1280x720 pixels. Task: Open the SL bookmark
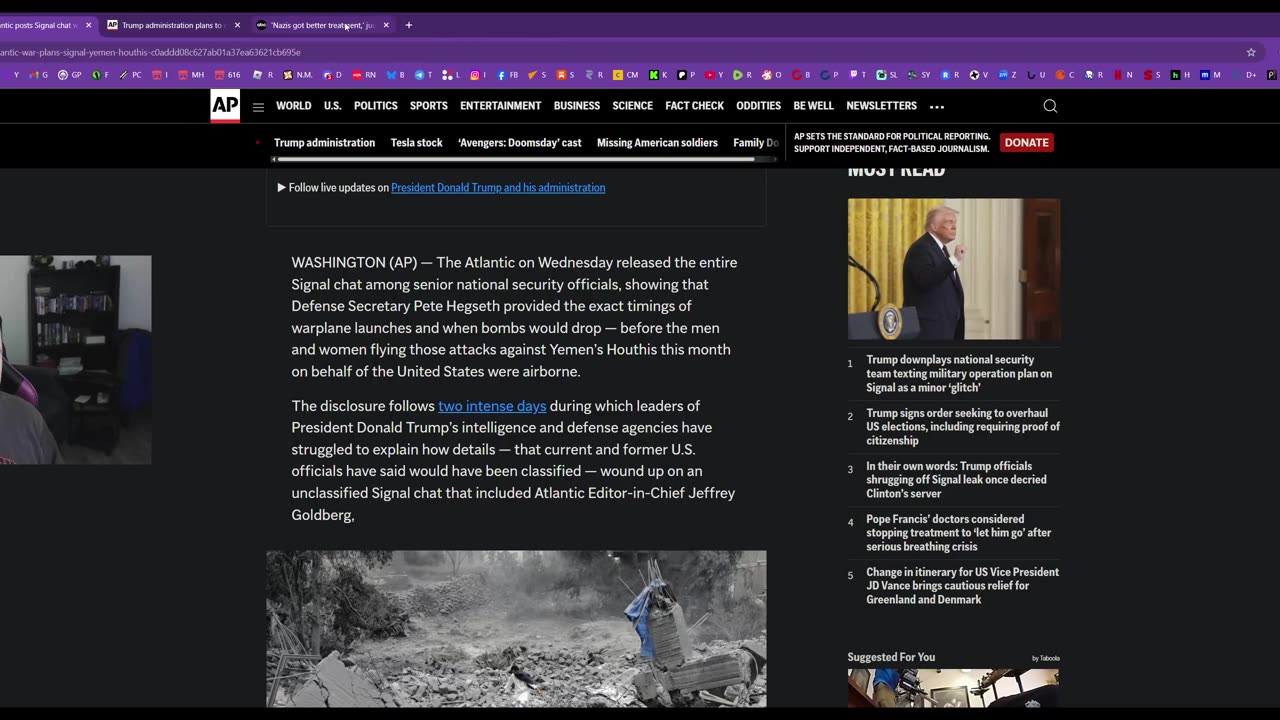coord(887,75)
